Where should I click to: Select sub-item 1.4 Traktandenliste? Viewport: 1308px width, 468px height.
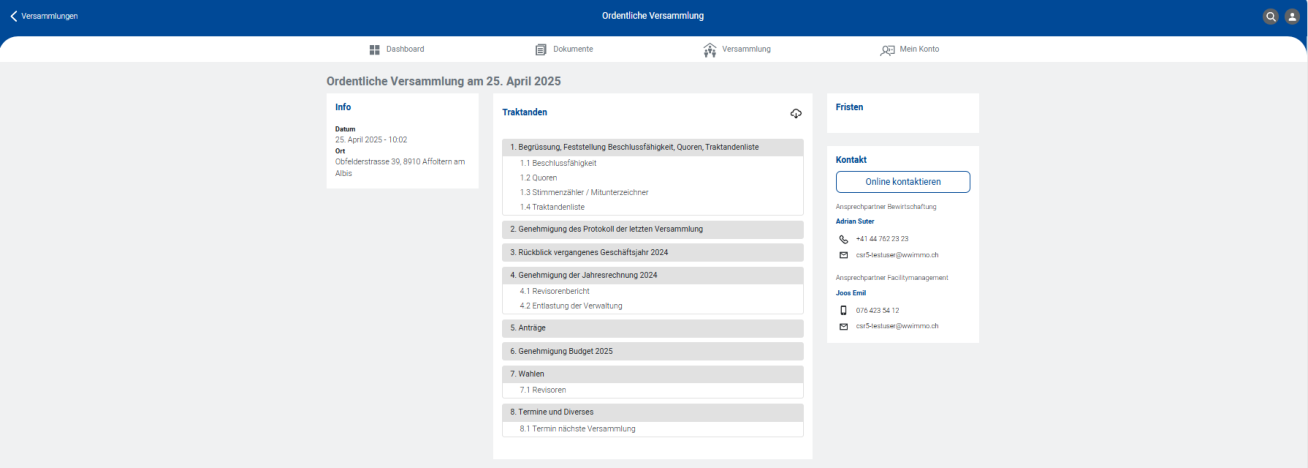(552, 207)
